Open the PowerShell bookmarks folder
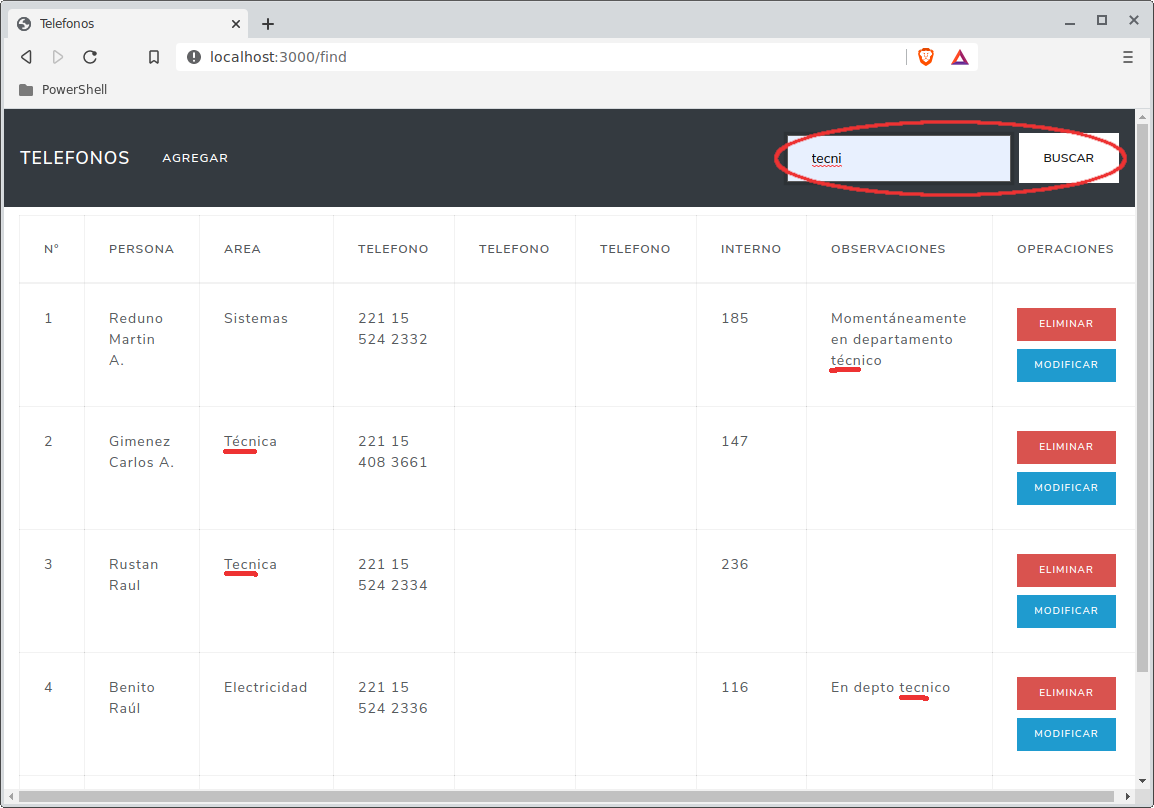The image size is (1154, 808). coord(63,90)
